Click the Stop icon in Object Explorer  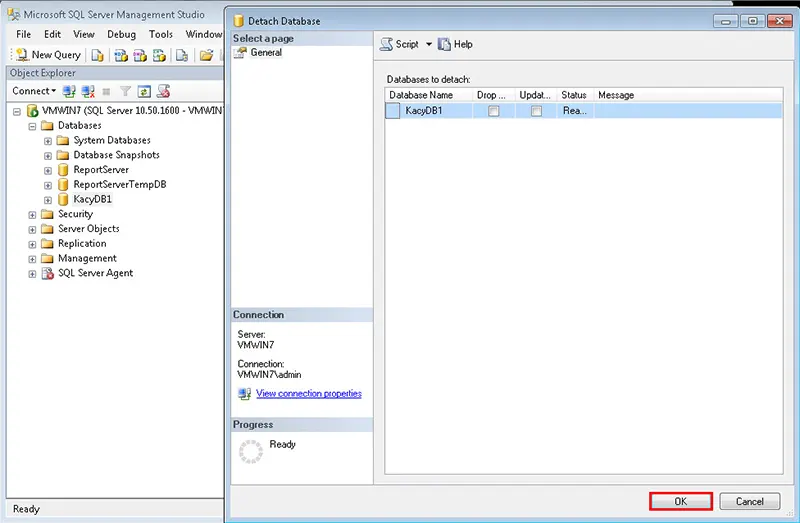pos(106,91)
